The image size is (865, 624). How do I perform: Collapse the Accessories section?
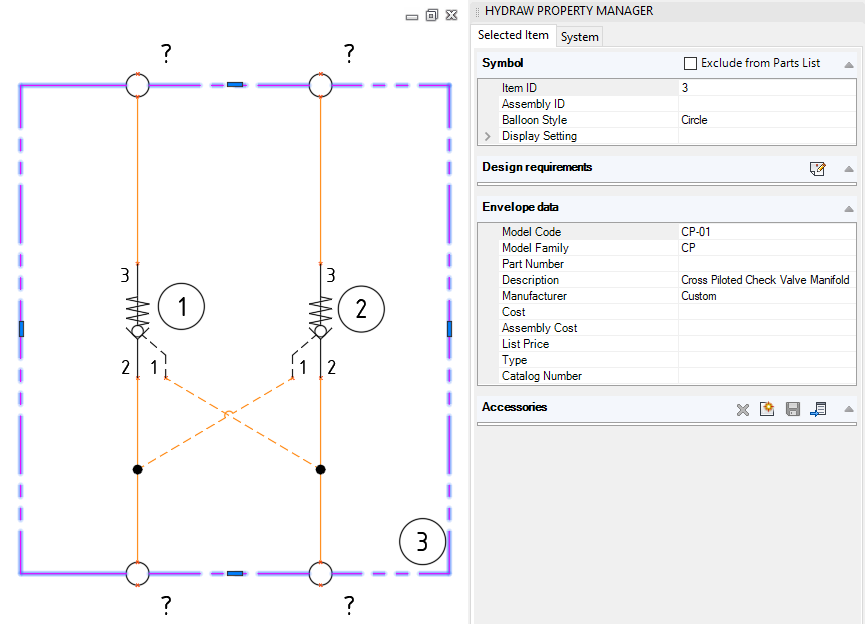848,408
